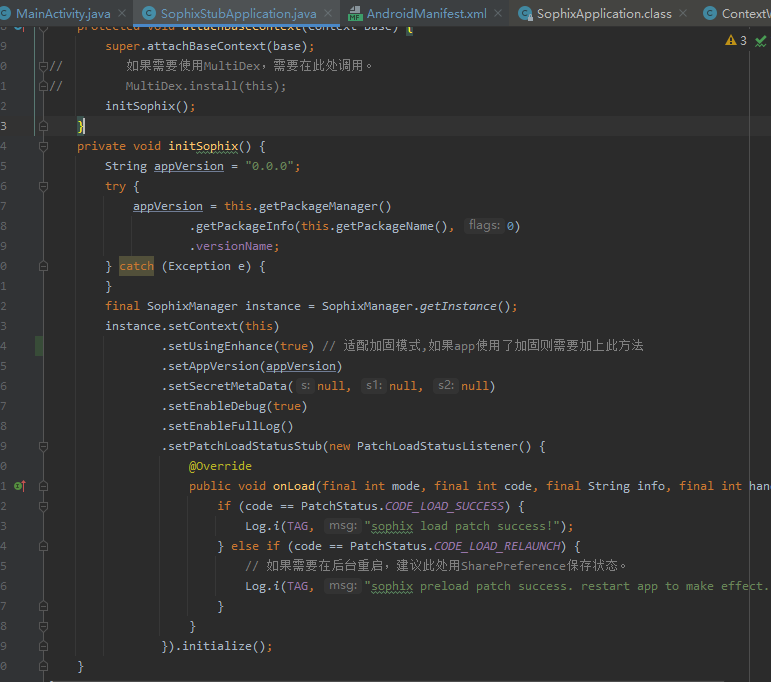Screen dimensions: 771x682
Task: Click fold marker at attachBaseContext closing brace line
Action: [43, 126]
